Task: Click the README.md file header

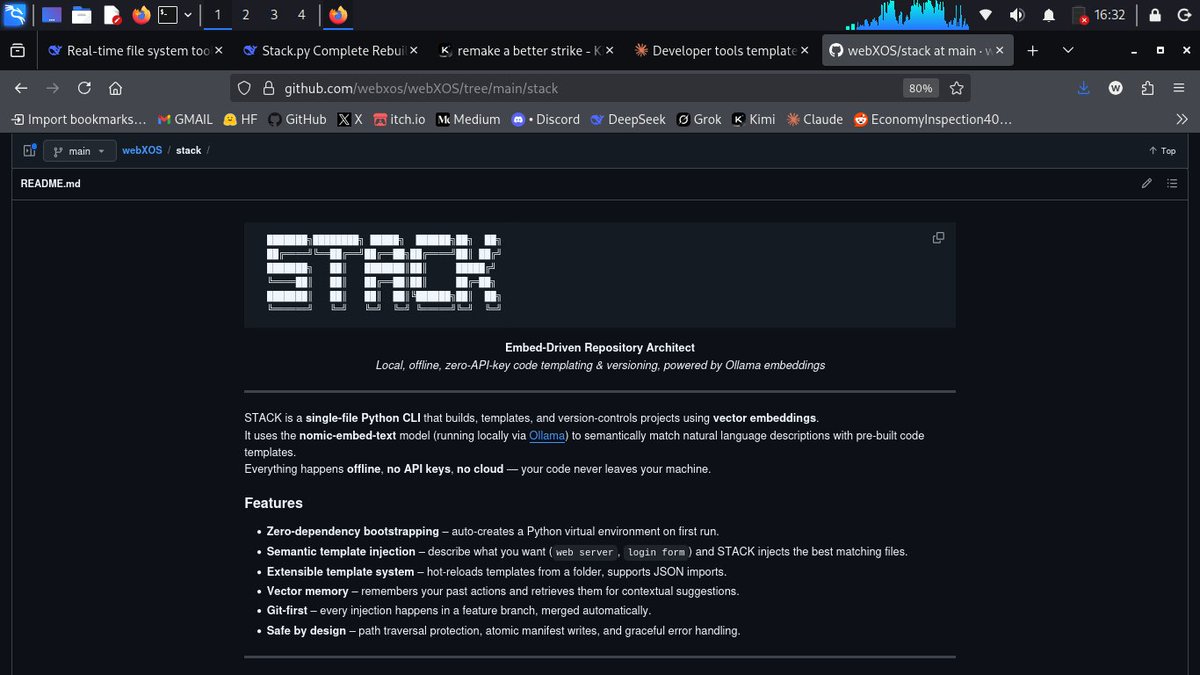Action: [50, 184]
